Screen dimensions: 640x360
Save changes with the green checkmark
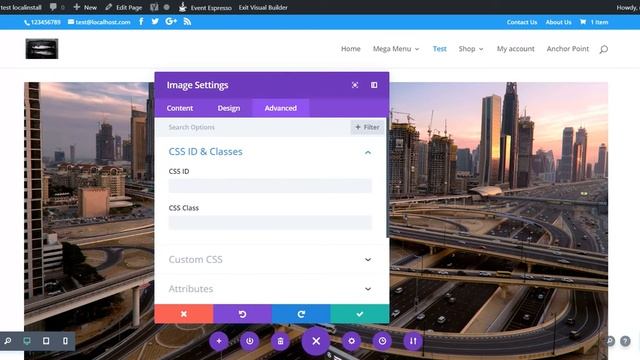click(x=360, y=314)
